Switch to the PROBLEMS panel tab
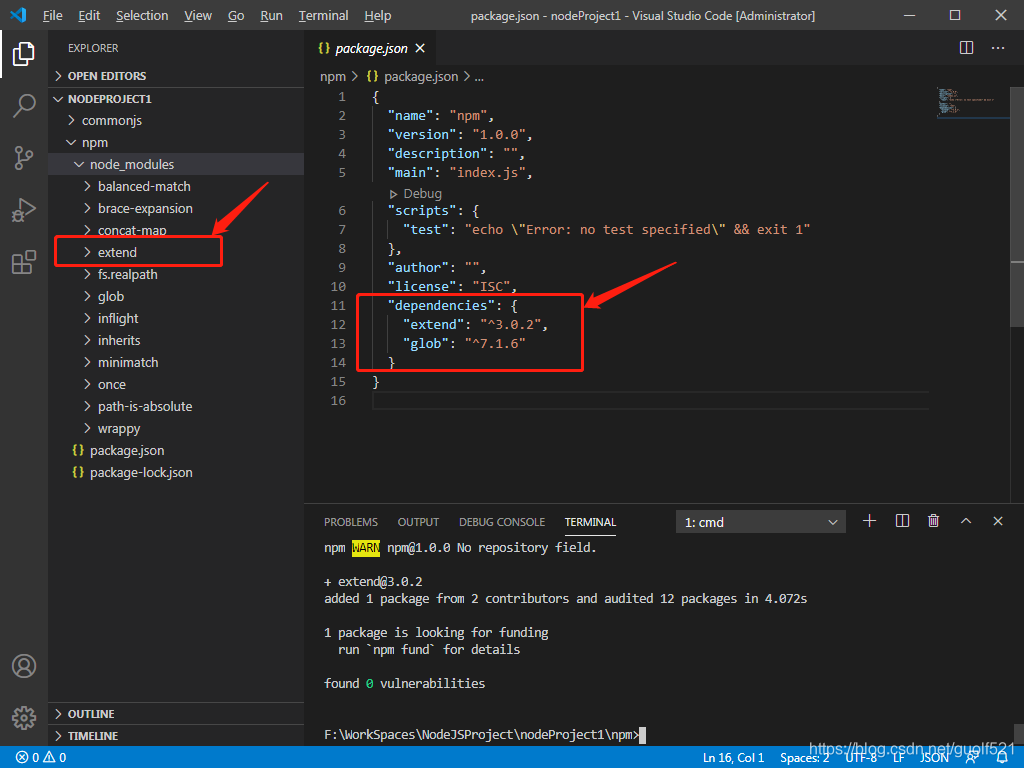 (x=351, y=522)
